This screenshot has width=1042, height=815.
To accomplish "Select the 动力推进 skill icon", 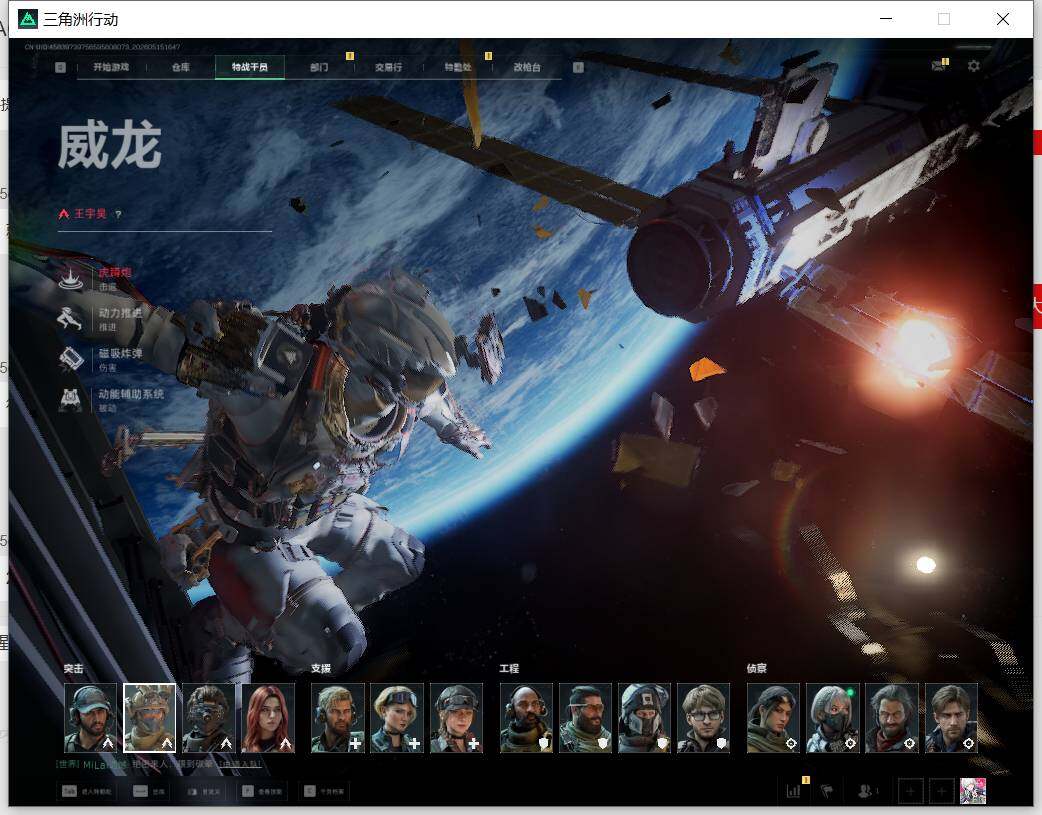I will [x=70, y=318].
